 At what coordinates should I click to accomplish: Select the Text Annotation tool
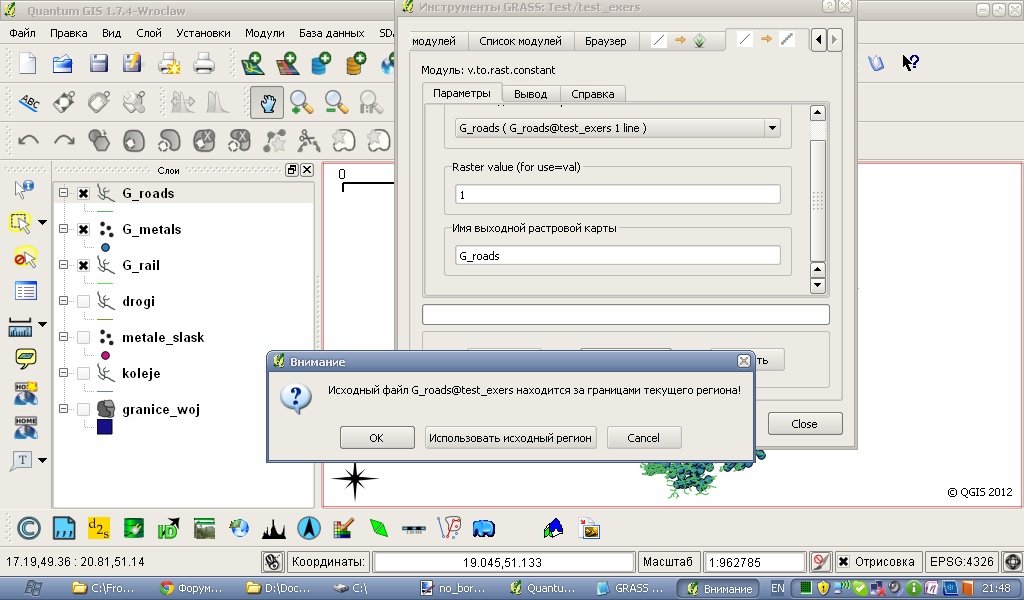[22, 460]
